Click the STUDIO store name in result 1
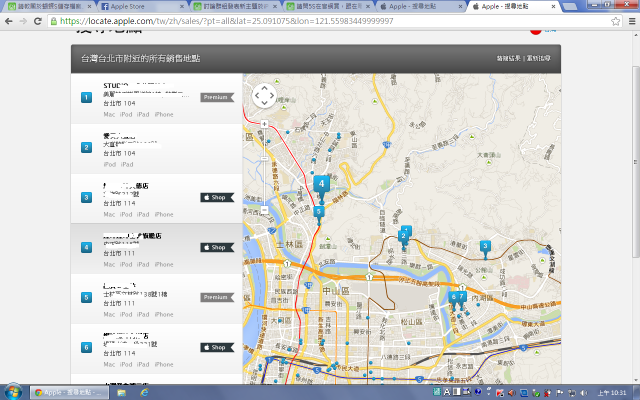This screenshot has height=400, width=640. click(x=139, y=85)
